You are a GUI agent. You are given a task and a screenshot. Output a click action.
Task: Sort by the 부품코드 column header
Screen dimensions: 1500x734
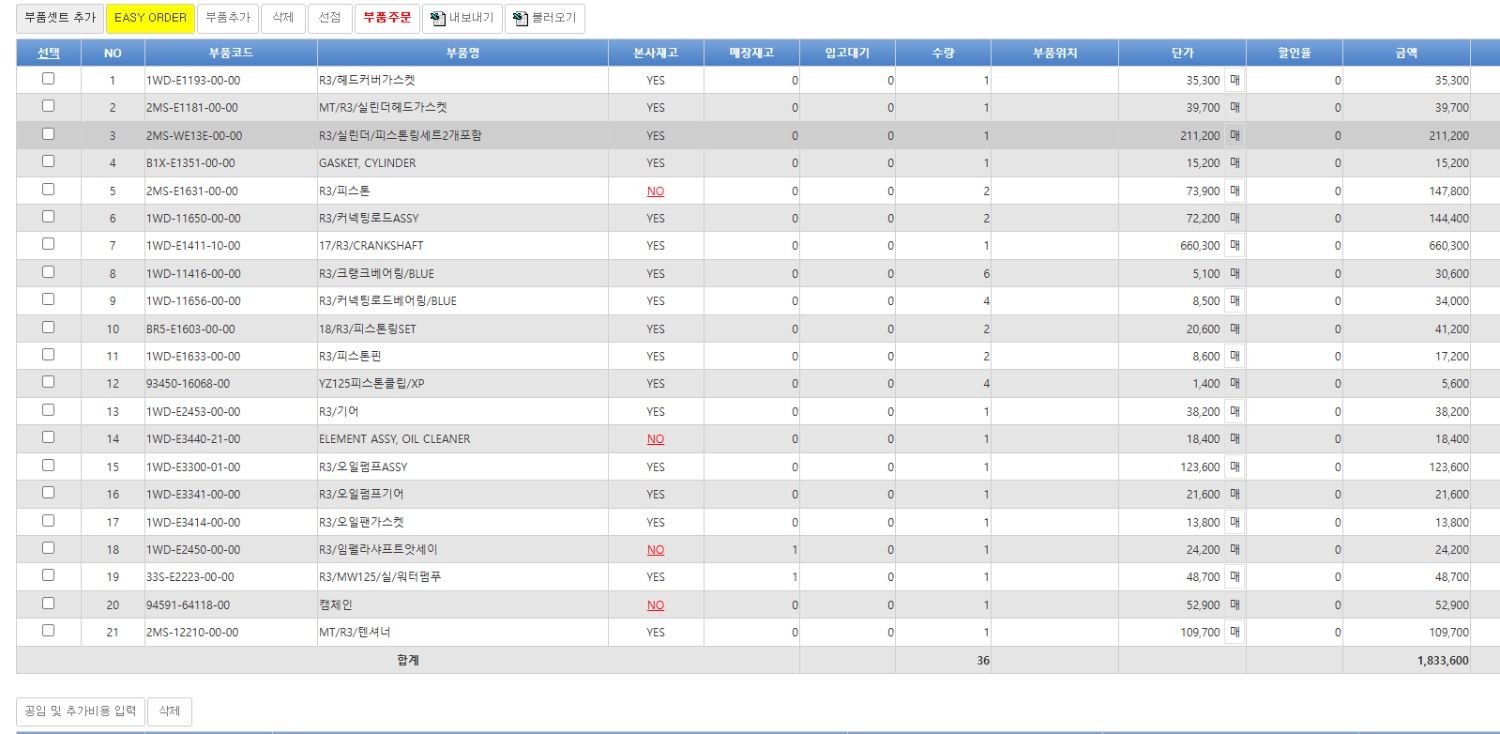coord(231,53)
